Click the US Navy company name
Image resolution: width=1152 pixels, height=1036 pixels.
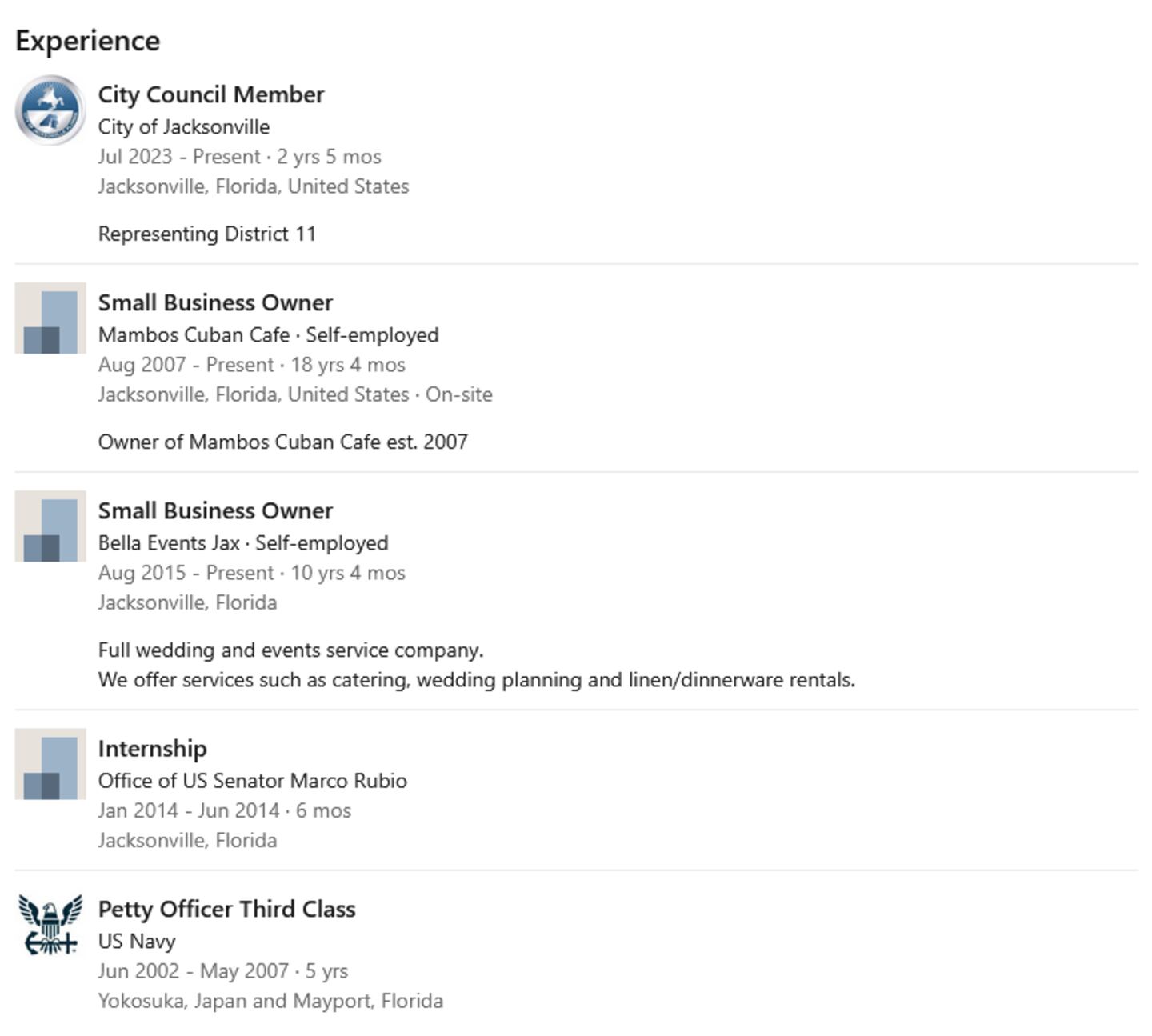point(137,942)
